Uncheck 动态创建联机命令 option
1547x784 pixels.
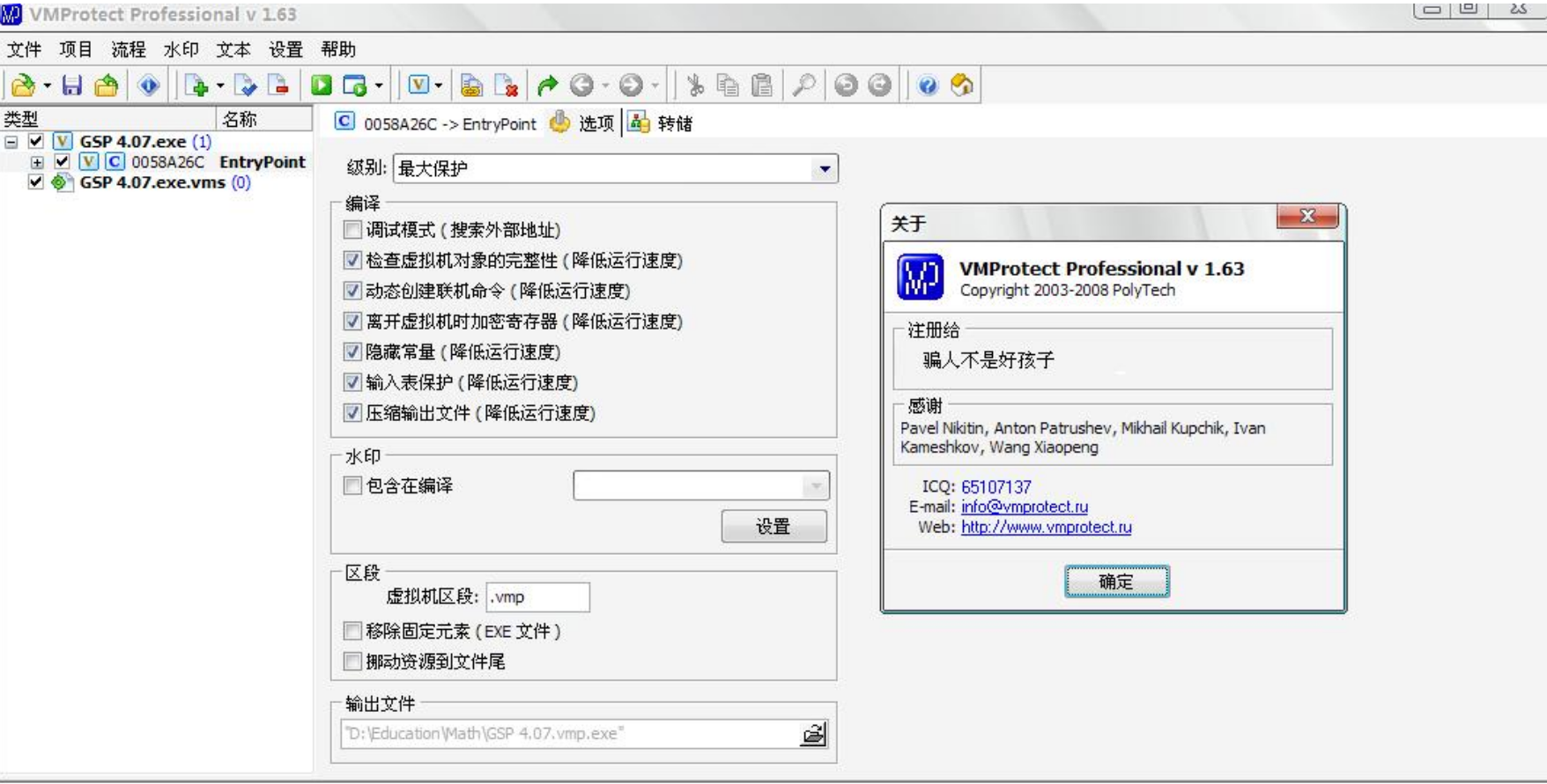[352, 291]
